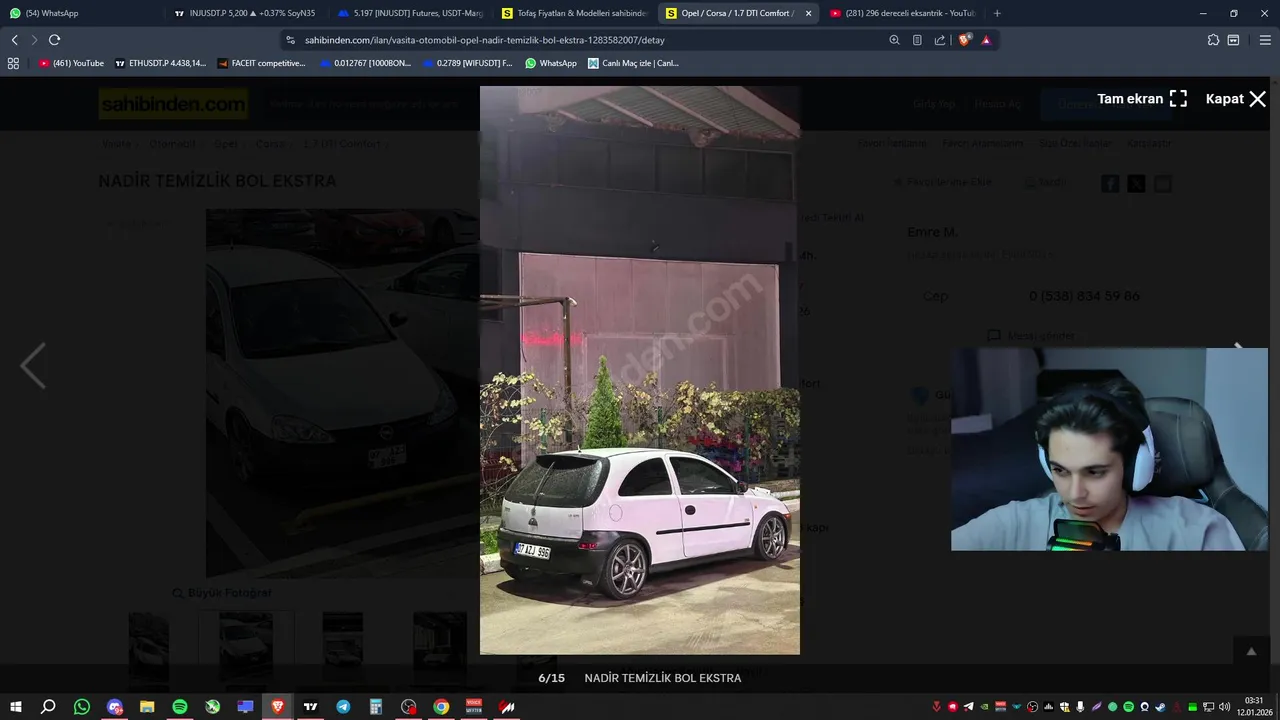The height and width of the screenshot is (720, 1280).
Task: Open a new browser tab
Action: [997, 13]
